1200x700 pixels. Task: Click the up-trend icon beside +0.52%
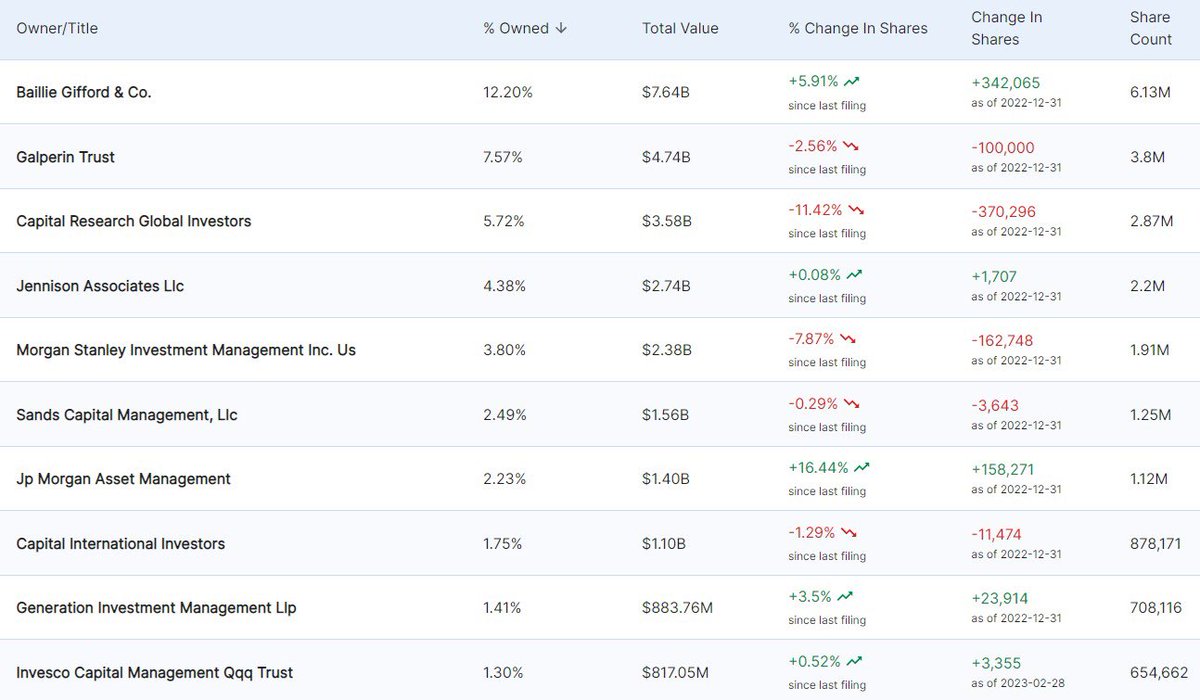[x=853, y=662]
